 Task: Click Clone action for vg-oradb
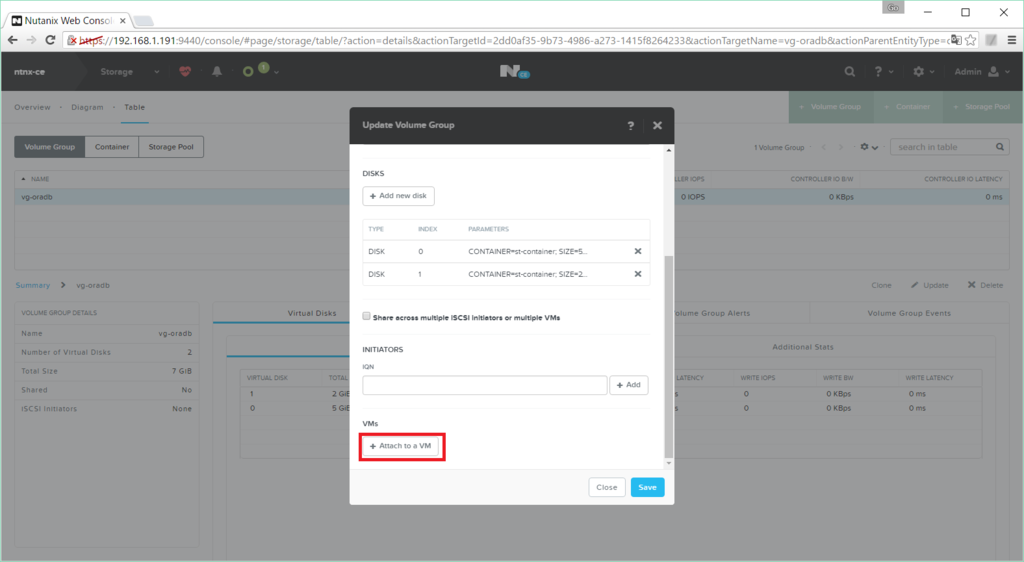(x=881, y=285)
